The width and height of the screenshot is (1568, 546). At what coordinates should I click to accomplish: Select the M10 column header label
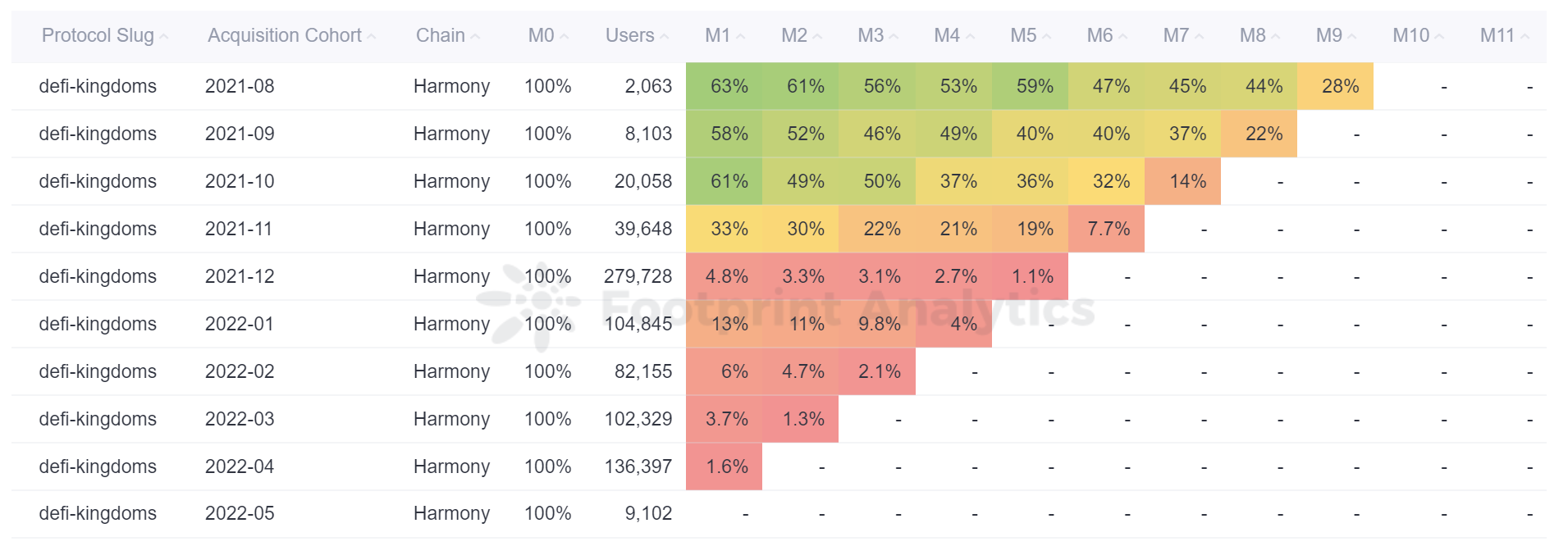click(1410, 35)
